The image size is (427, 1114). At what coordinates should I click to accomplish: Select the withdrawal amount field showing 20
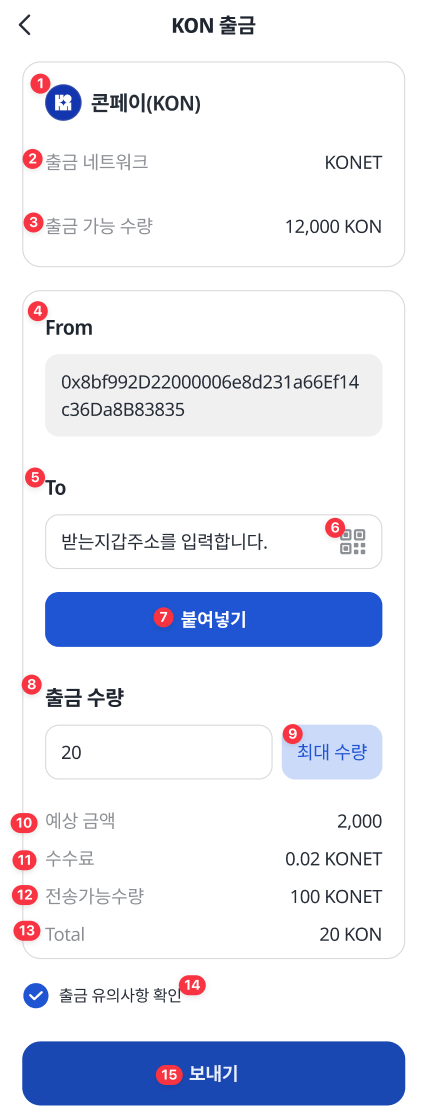158,752
